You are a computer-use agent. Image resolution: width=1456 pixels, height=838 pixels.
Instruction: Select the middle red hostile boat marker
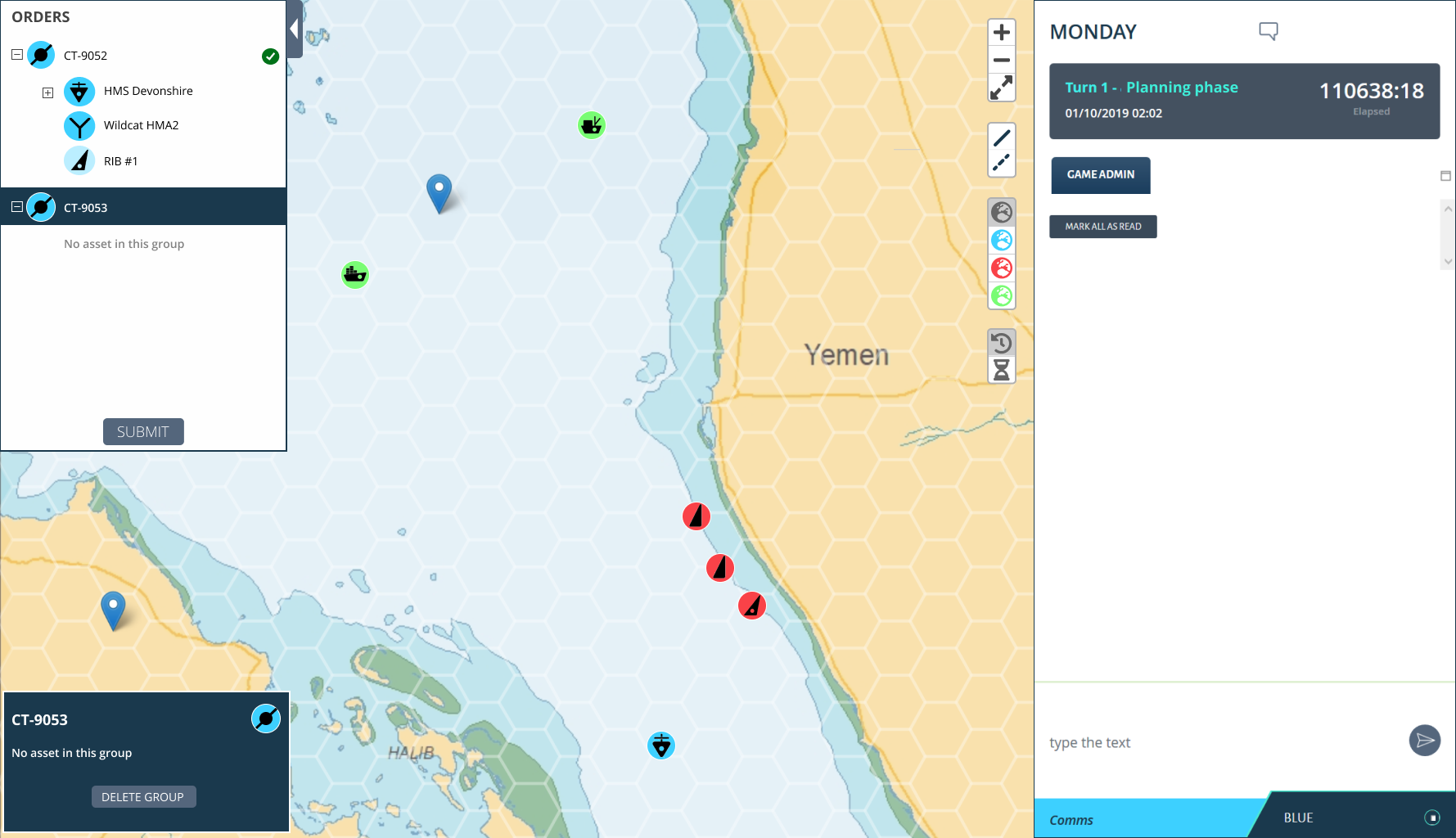tap(720, 567)
